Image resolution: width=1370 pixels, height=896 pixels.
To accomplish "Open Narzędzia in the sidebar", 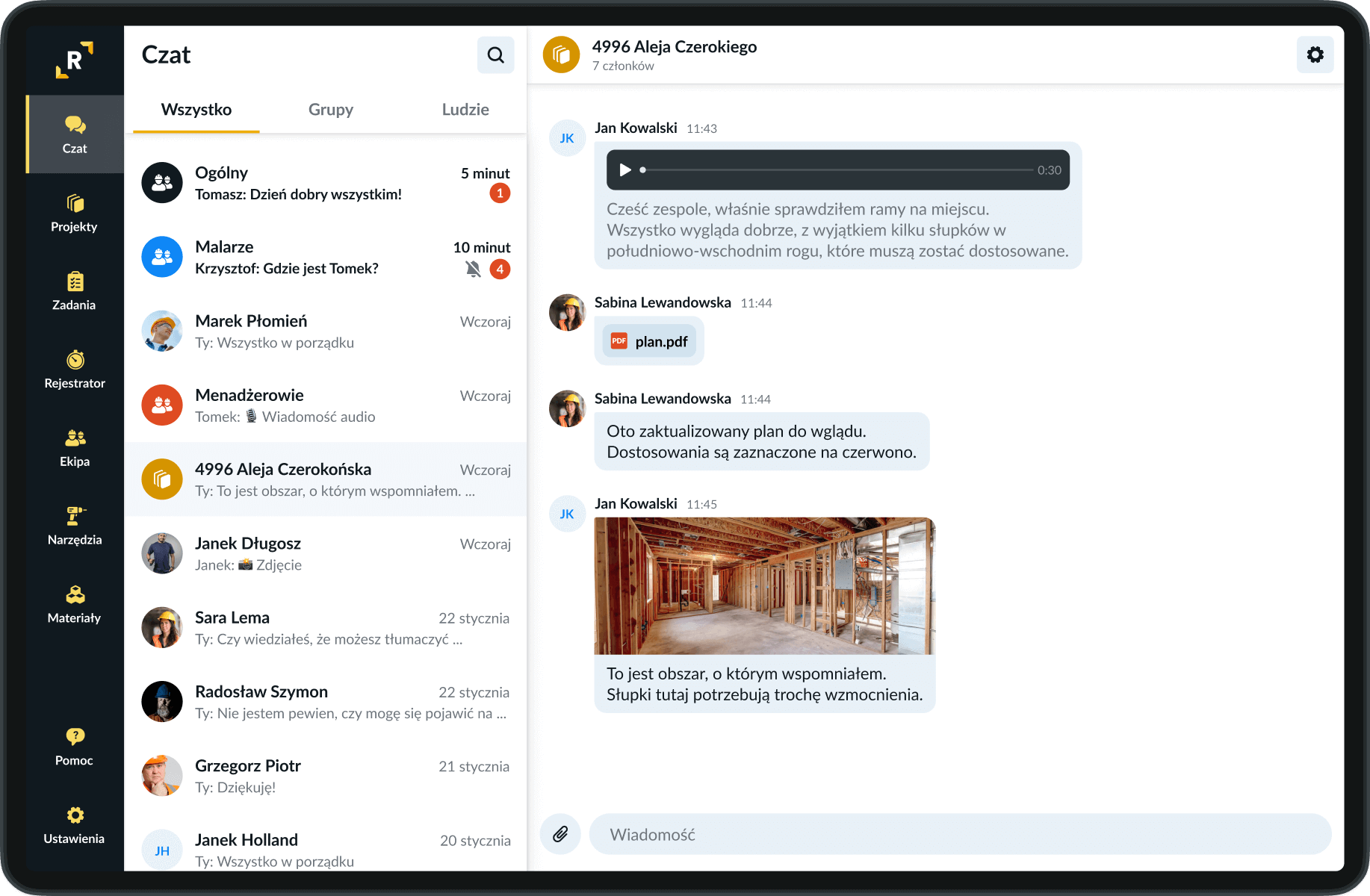I will coord(75,526).
